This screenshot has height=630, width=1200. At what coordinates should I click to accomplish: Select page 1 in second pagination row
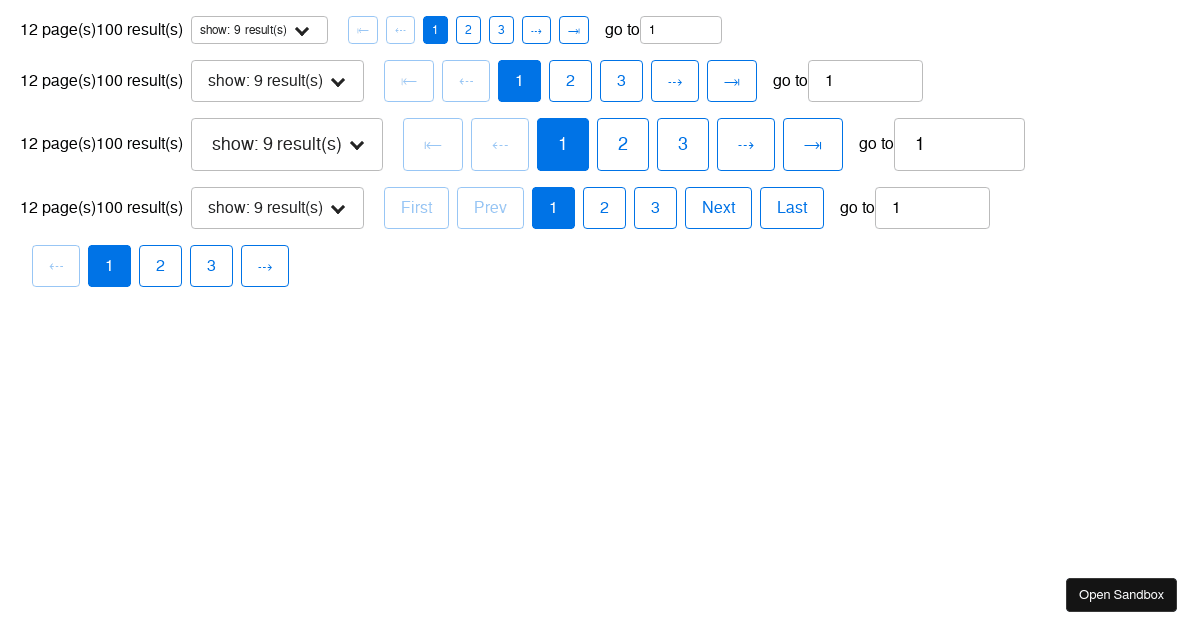(519, 81)
